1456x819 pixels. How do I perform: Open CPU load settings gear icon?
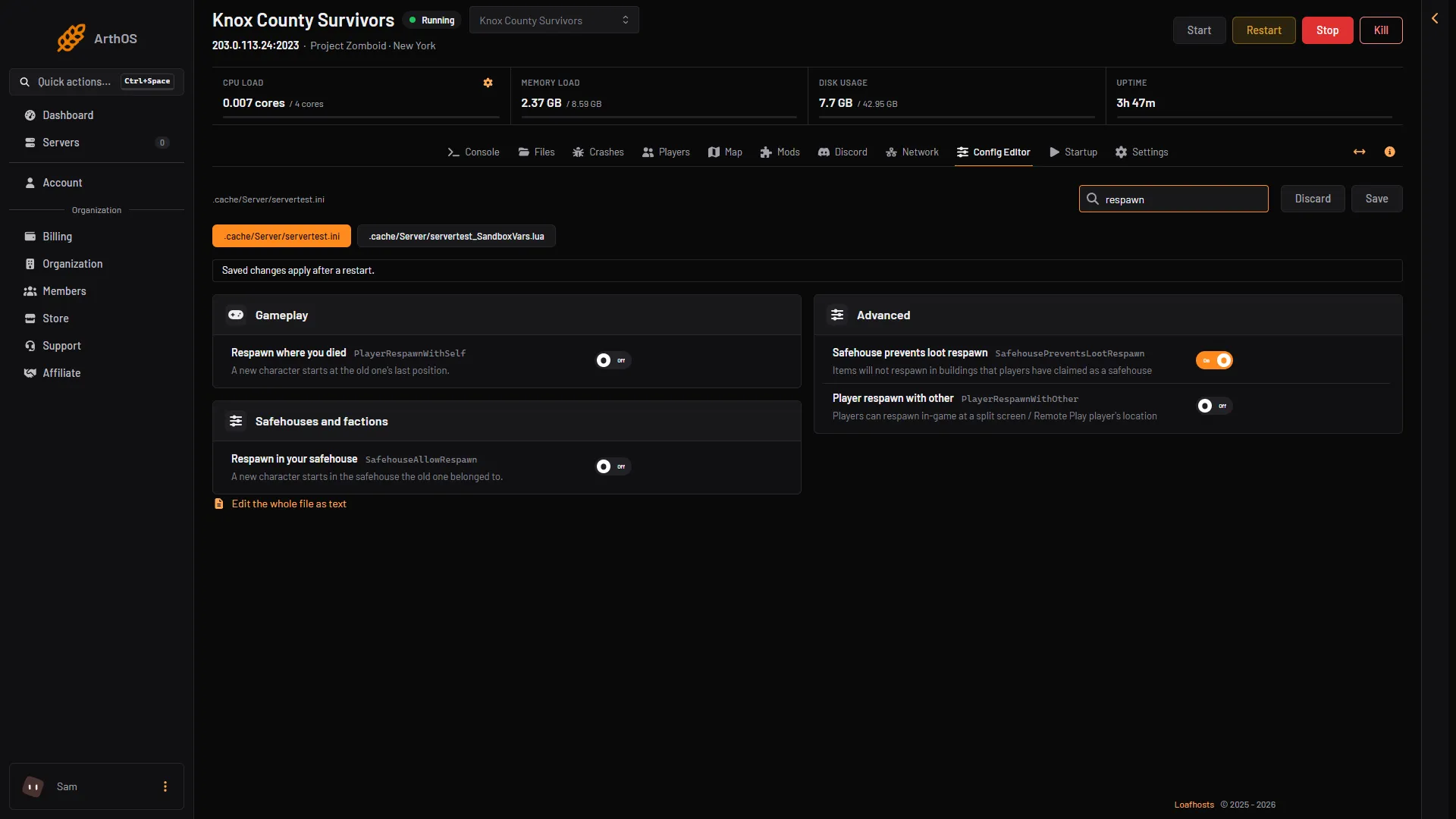coord(488,83)
